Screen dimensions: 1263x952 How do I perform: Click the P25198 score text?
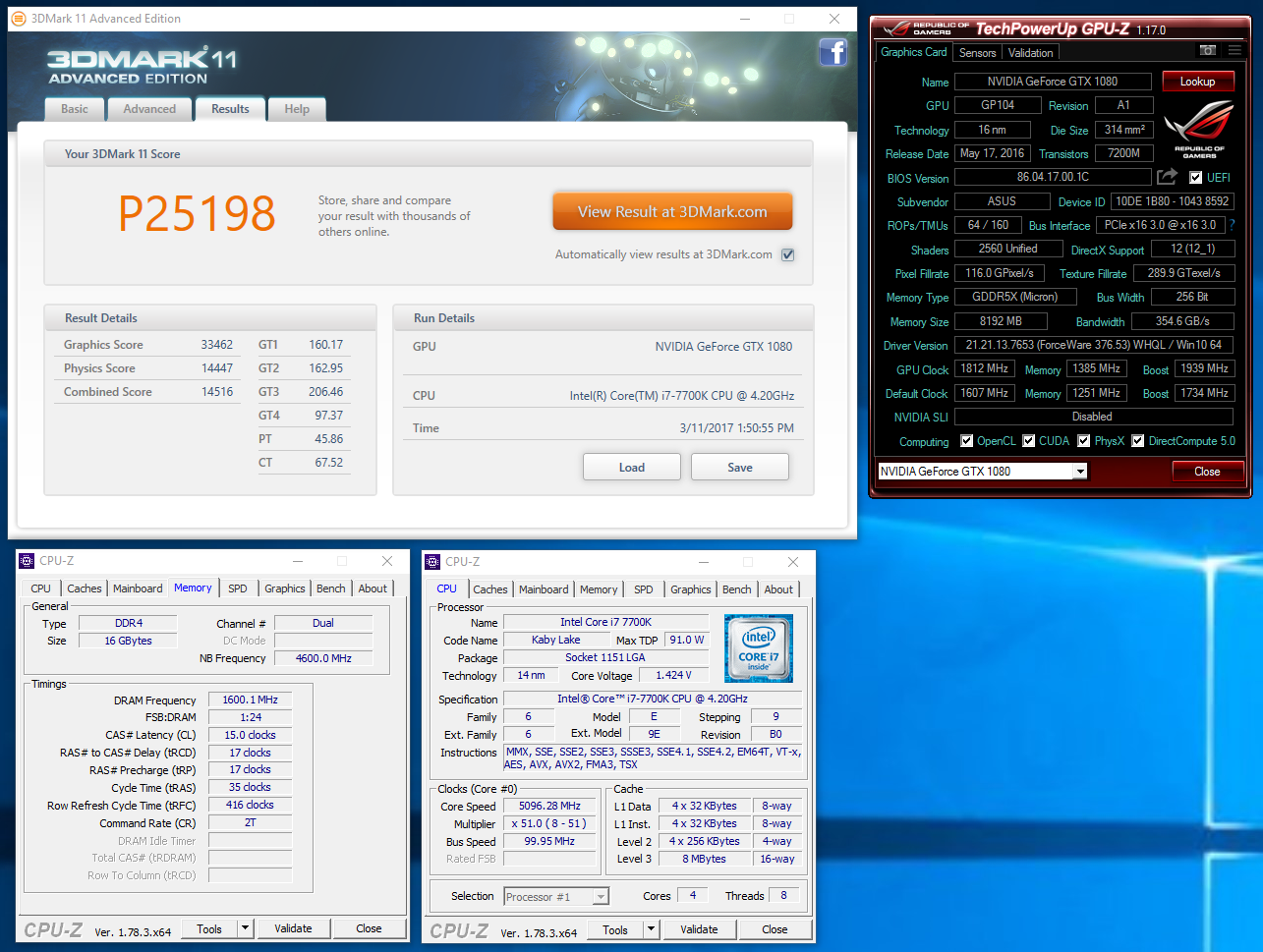[x=198, y=213]
